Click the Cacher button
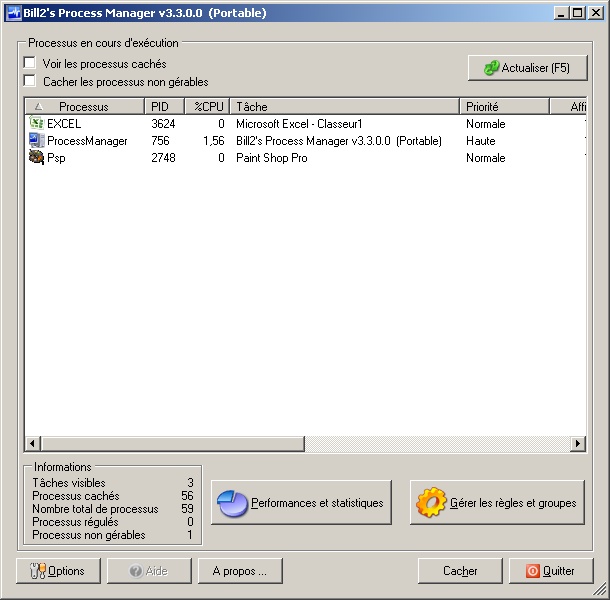 tap(460, 571)
